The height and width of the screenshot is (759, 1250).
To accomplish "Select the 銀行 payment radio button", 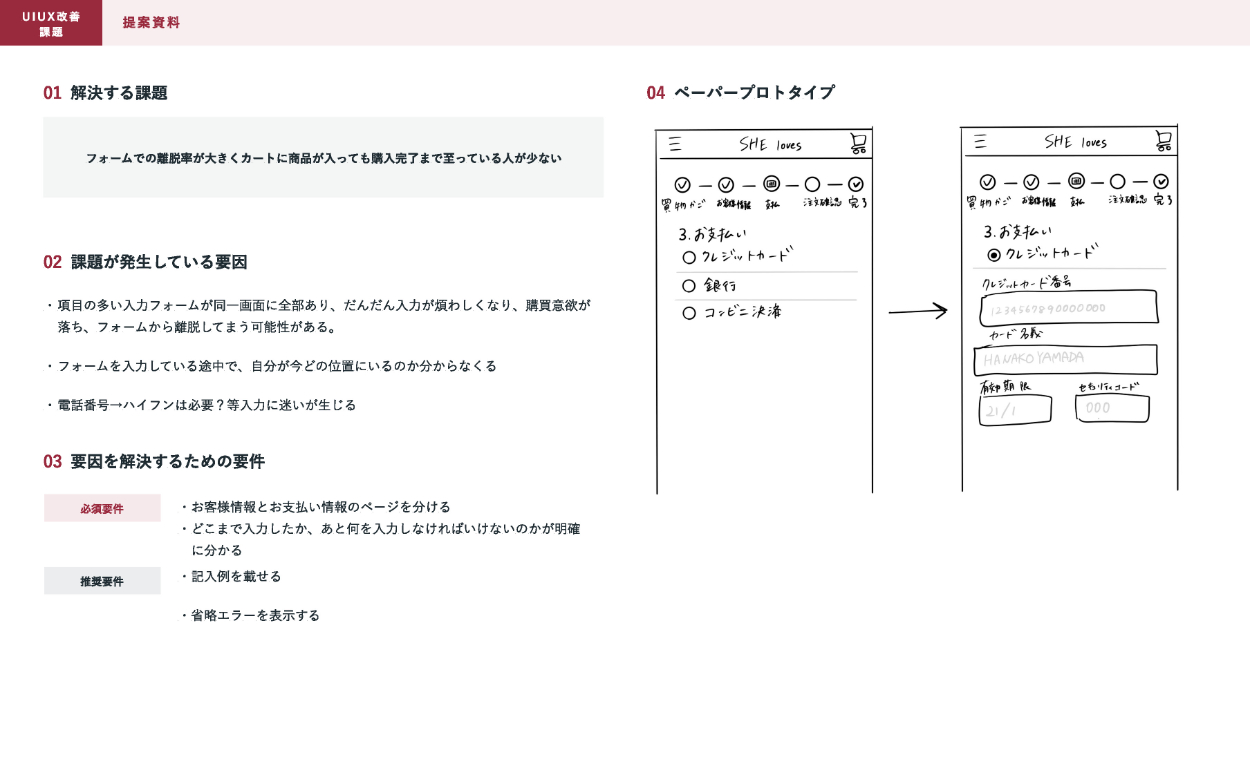I will click(689, 286).
